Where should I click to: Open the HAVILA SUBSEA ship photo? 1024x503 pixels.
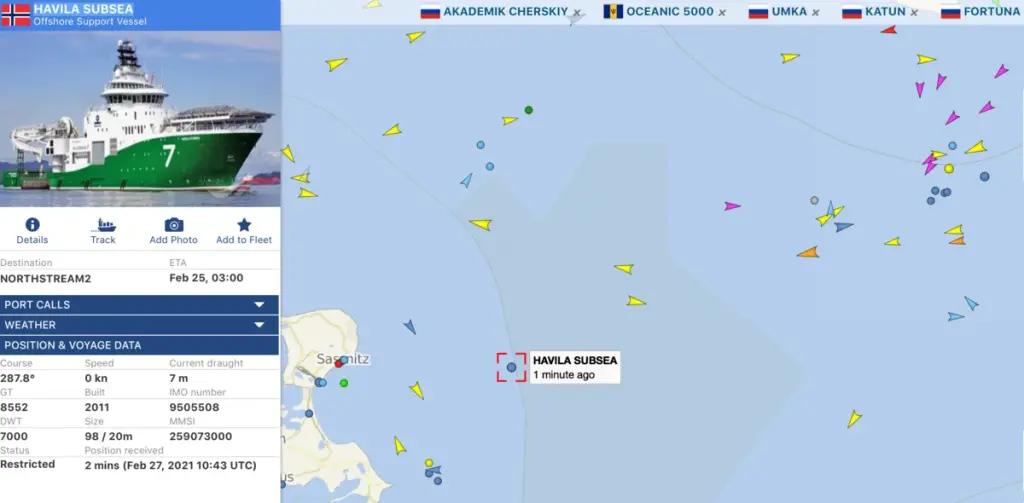pos(140,118)
